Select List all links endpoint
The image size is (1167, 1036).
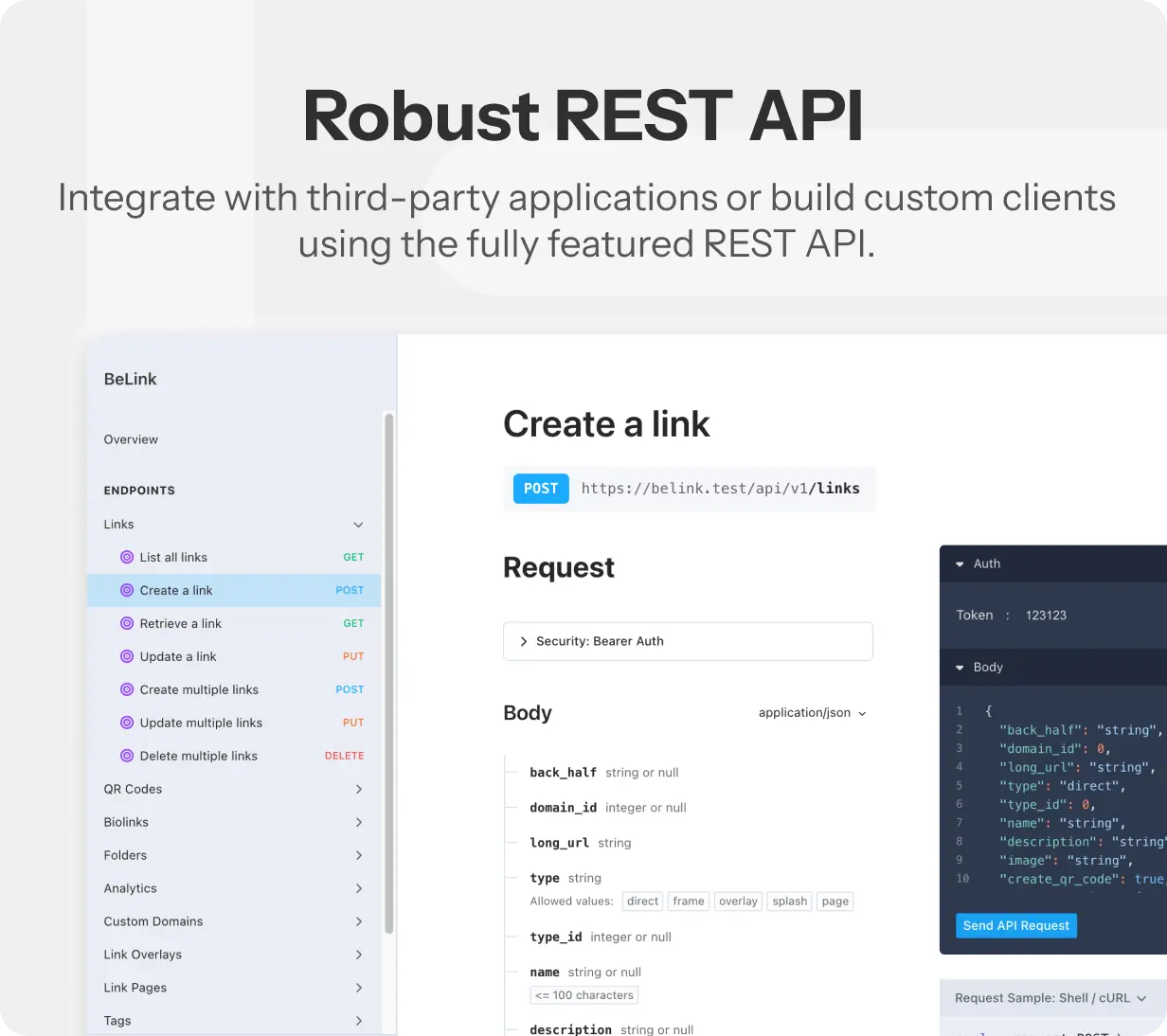click(234, 557)
